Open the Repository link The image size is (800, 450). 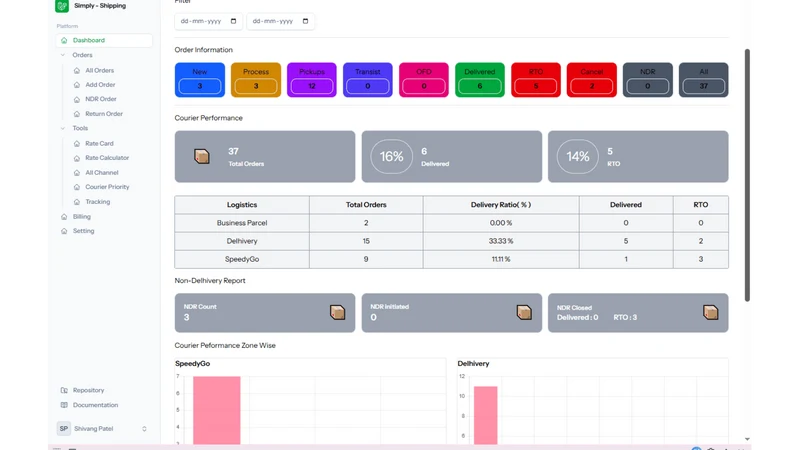pos(88,390)
